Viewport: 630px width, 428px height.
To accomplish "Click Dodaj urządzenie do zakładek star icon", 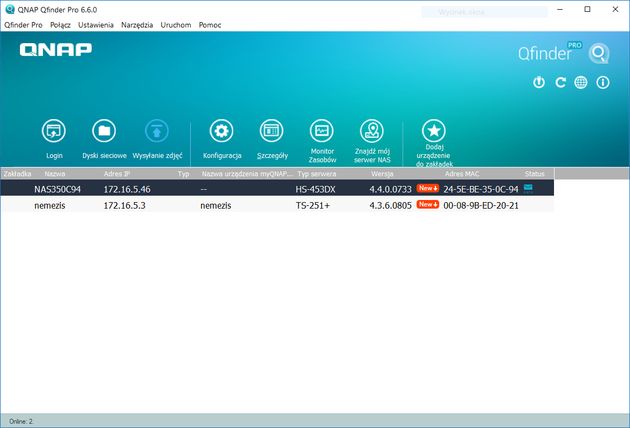I will (434, 131).
